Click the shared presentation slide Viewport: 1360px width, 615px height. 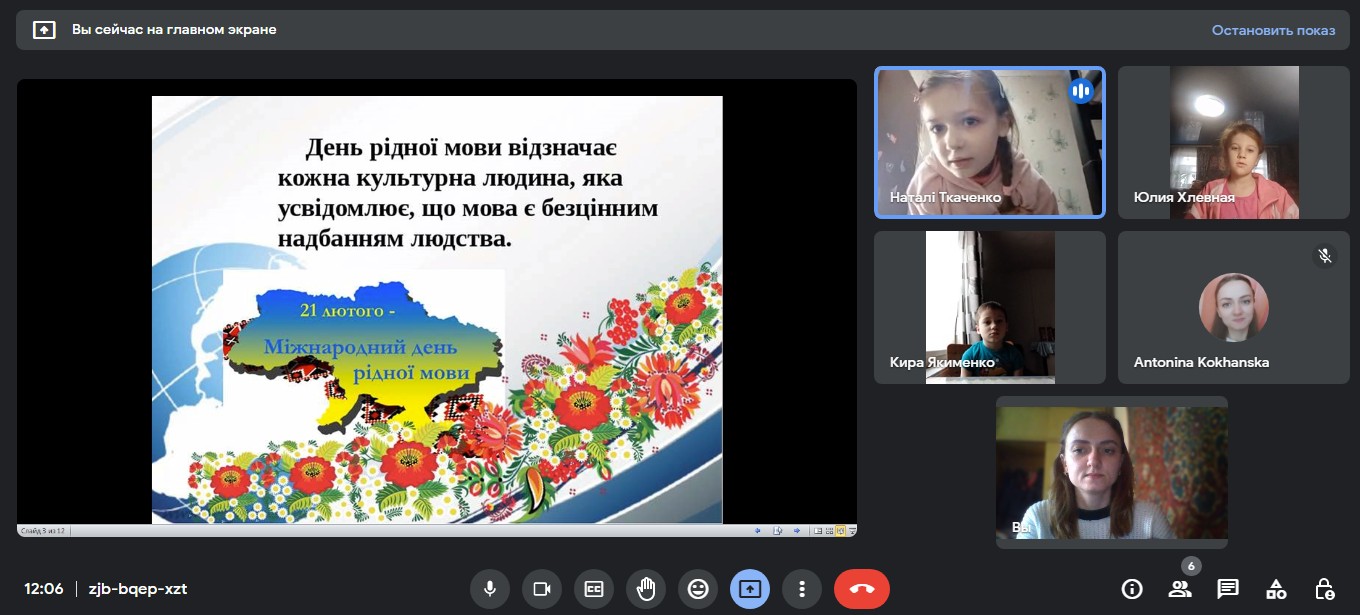pyautogui.click(x=437, y=309)
